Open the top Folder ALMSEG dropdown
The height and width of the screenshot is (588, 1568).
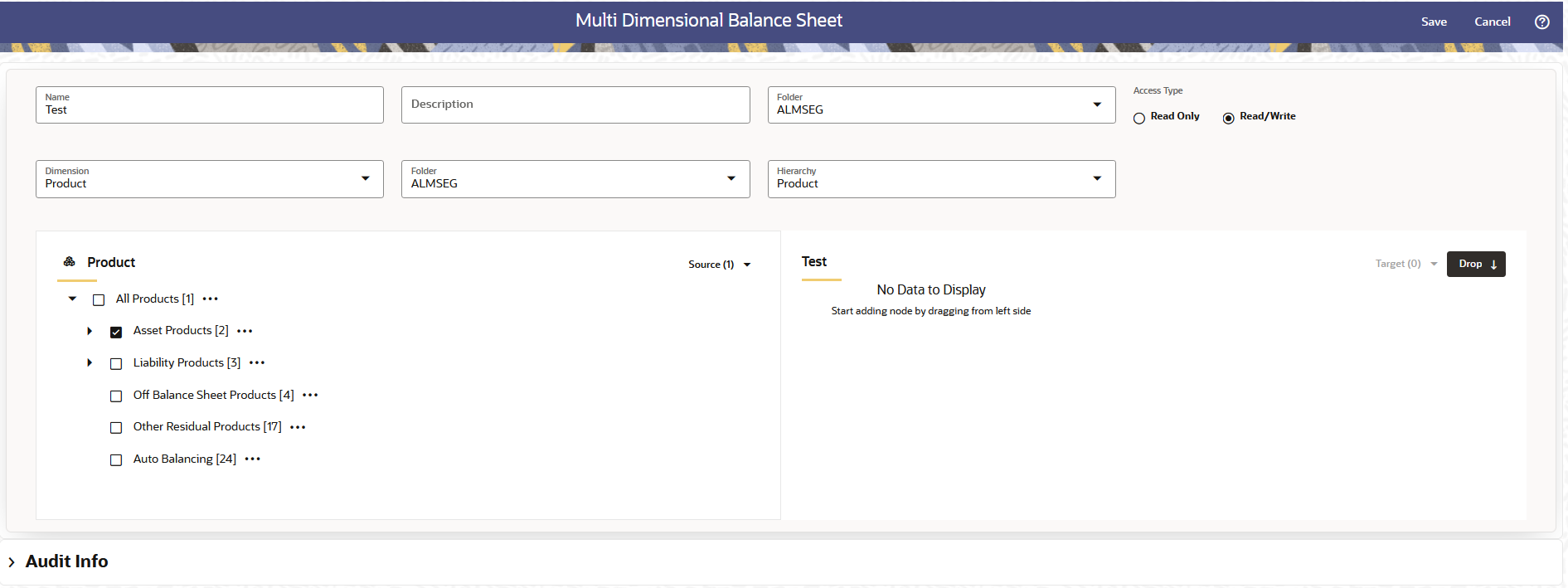coord(941,104)
